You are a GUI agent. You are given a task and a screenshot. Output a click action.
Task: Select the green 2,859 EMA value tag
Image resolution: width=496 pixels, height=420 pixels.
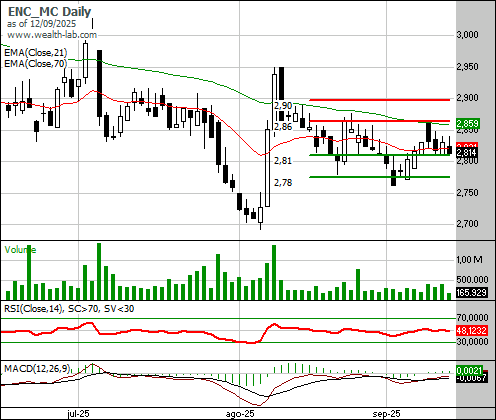[468, 124]
